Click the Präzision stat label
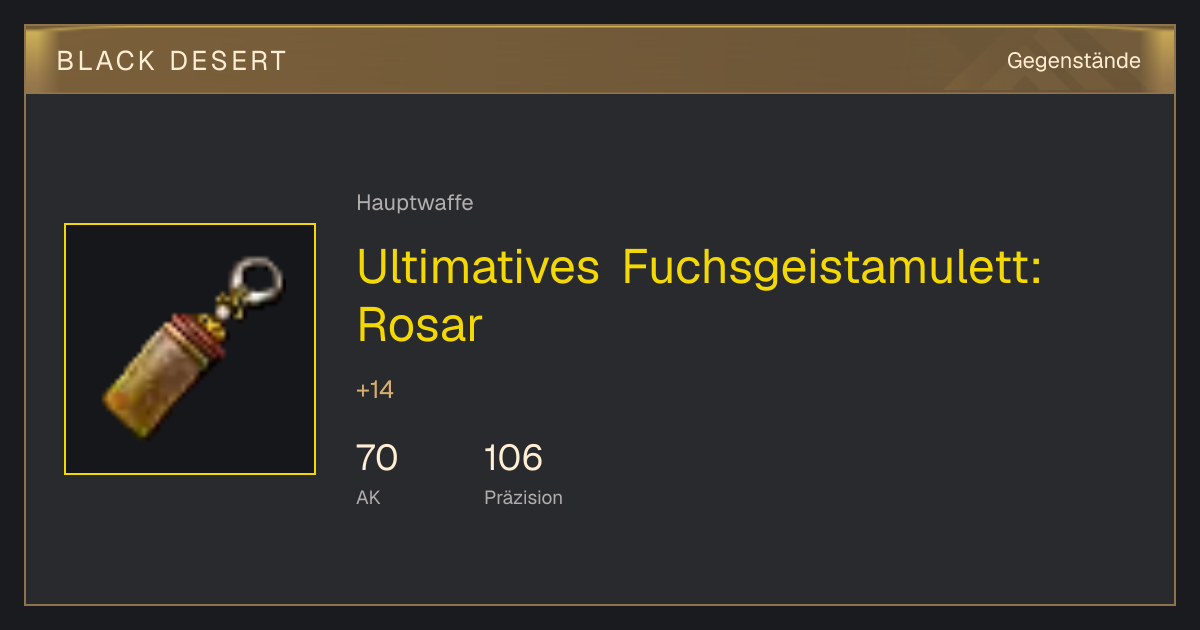Viewport: 1200px width, 630px height. click(523, 497)
